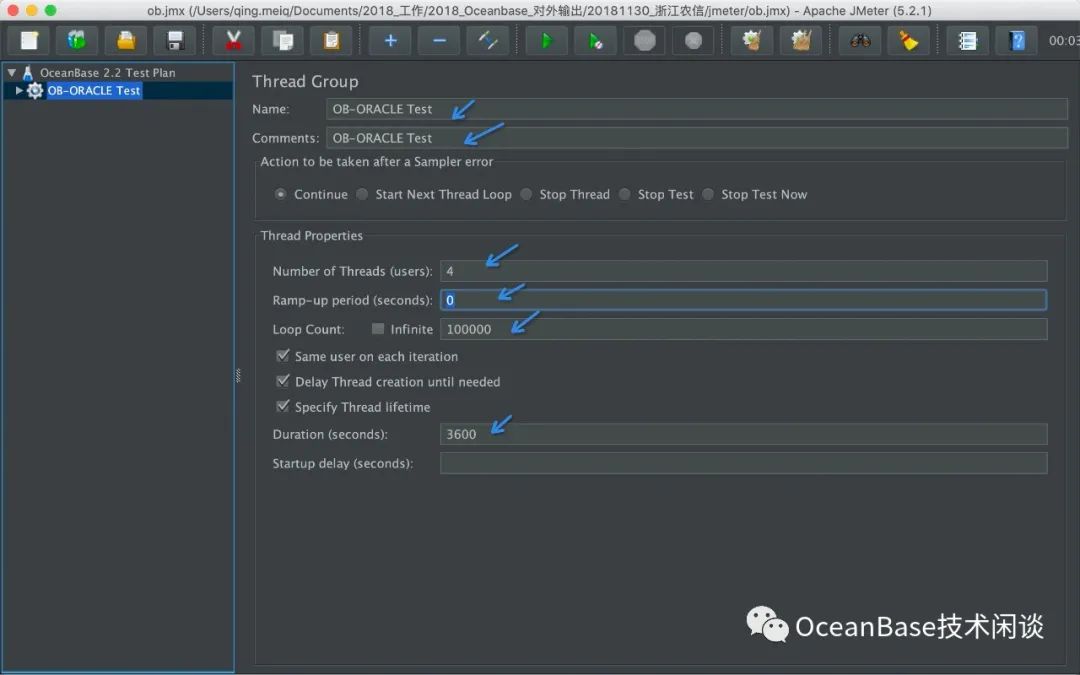This screenshot has height=675, width=1080.
Task: Click the plus Expand All icon
Action: [x=390, y=41]
